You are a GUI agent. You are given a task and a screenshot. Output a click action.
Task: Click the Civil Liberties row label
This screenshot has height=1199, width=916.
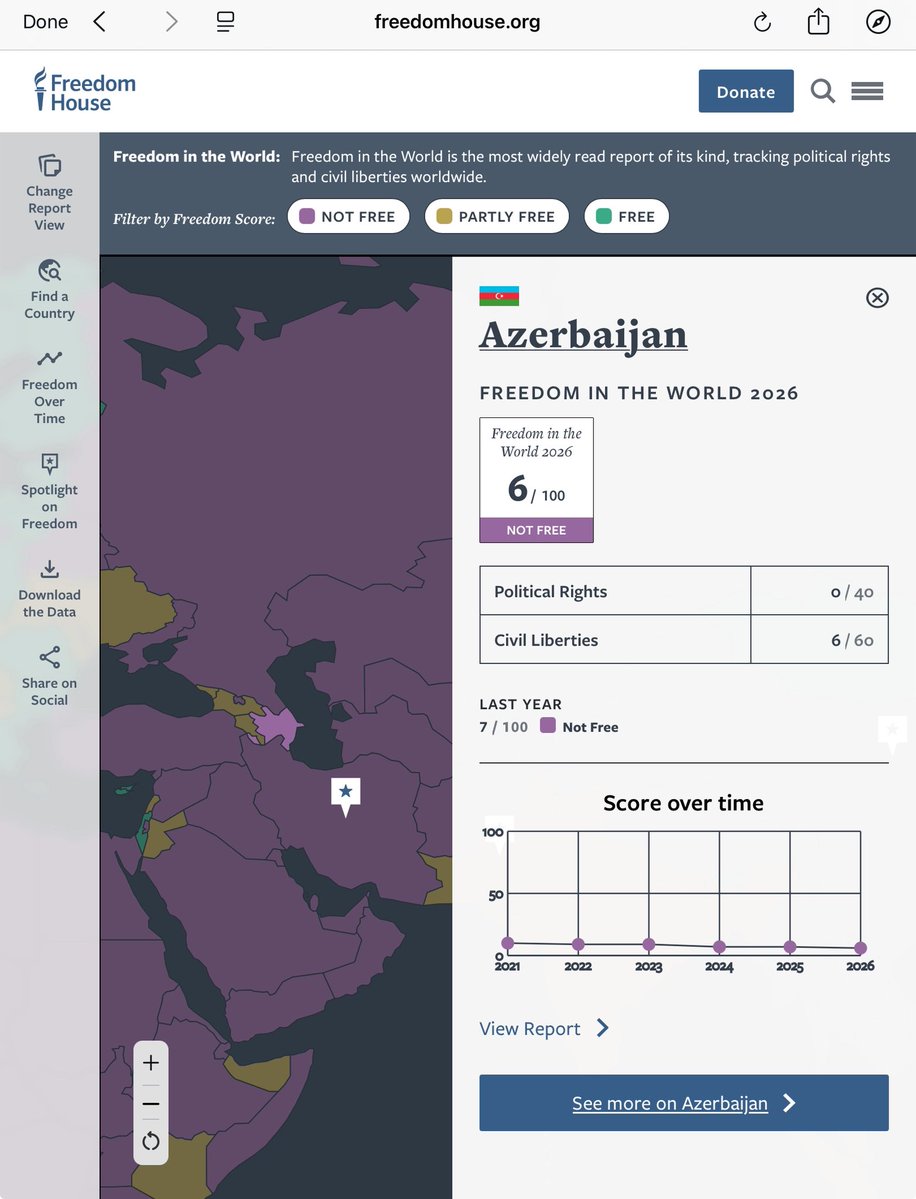pos(546,640)
